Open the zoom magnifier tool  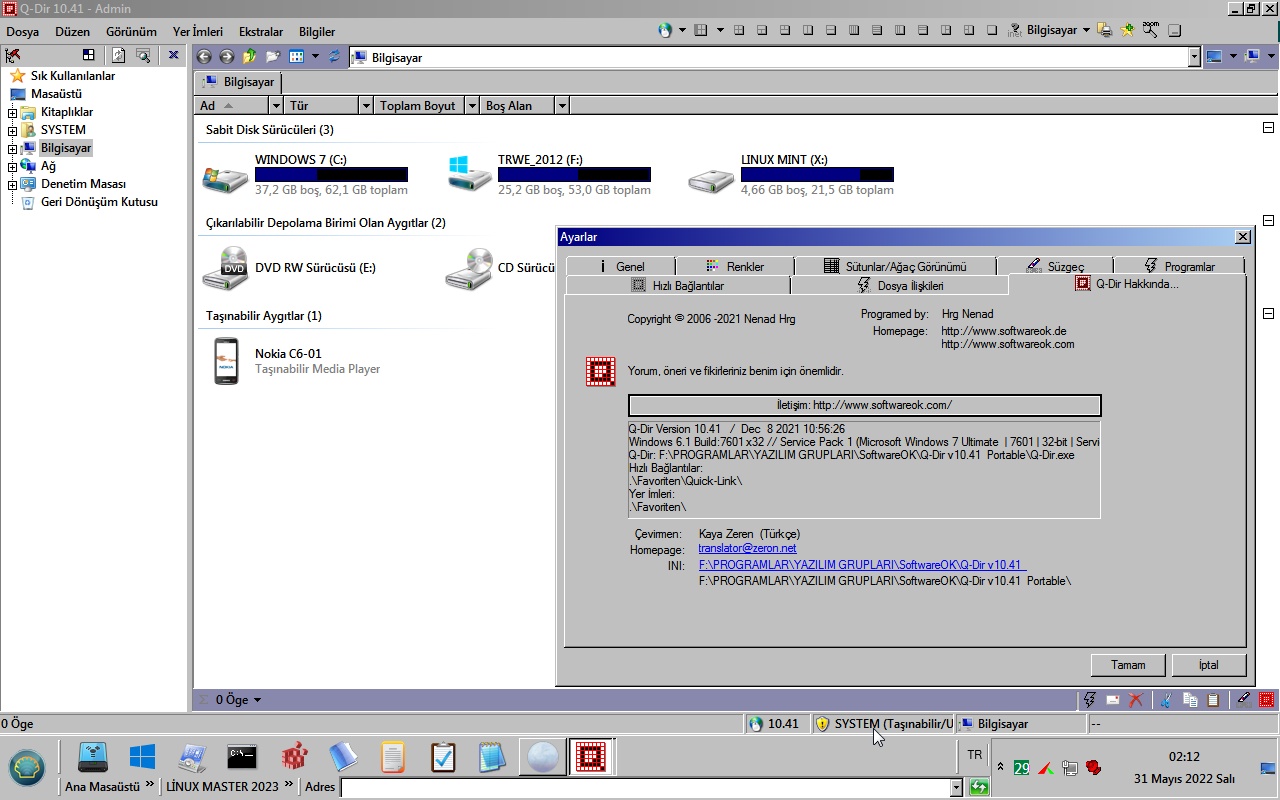coord(1151,30)
